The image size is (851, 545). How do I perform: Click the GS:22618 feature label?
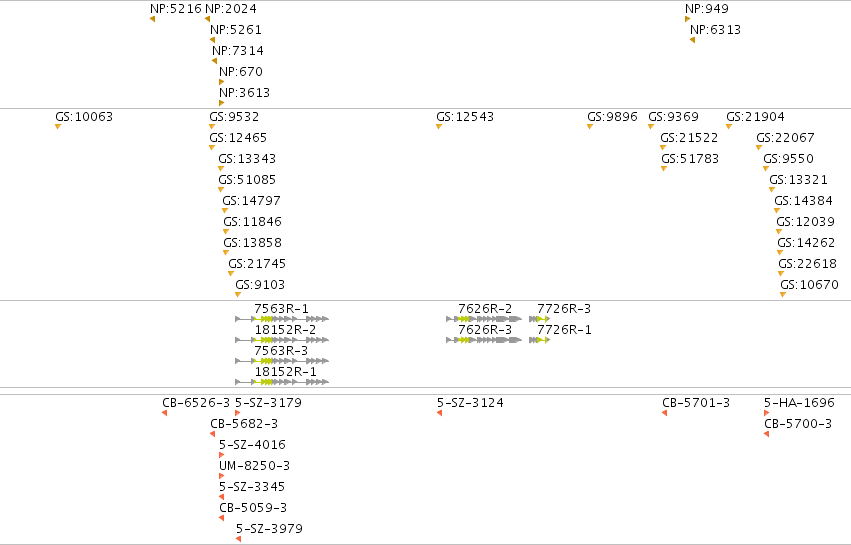click(808, 264)
